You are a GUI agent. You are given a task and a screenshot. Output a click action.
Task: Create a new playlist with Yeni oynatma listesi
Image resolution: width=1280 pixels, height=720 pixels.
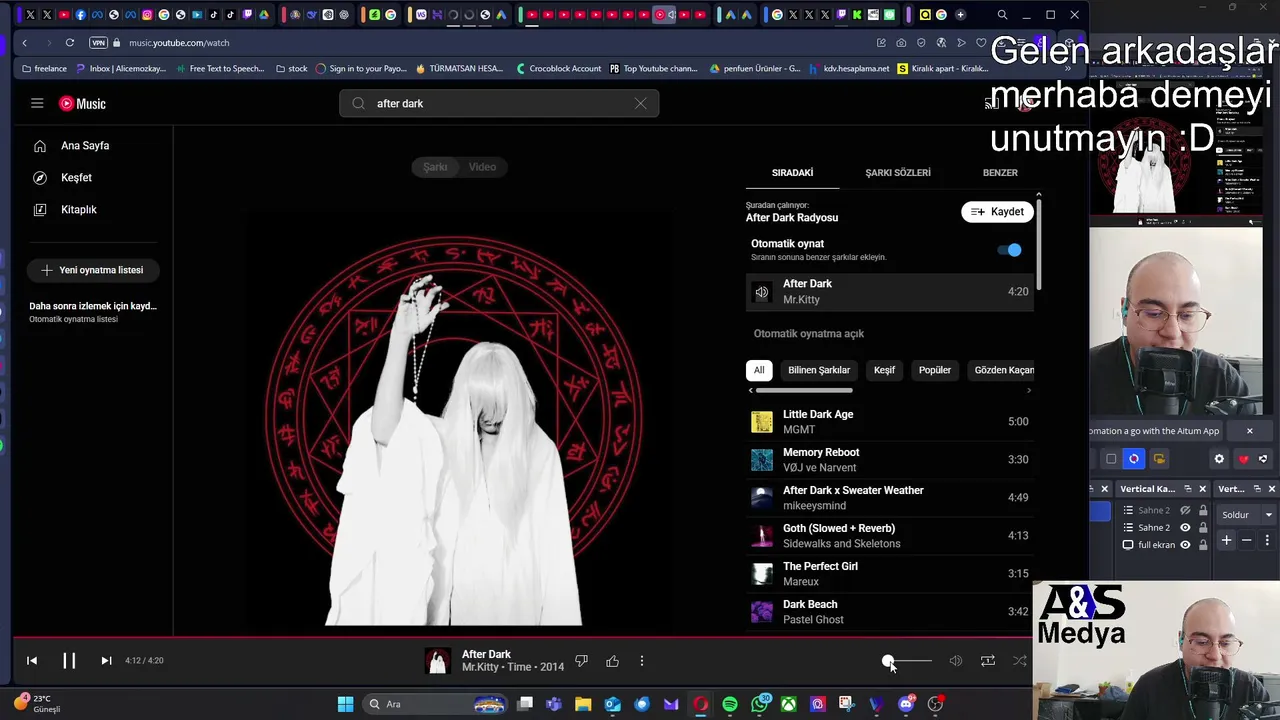click(92, 270)
